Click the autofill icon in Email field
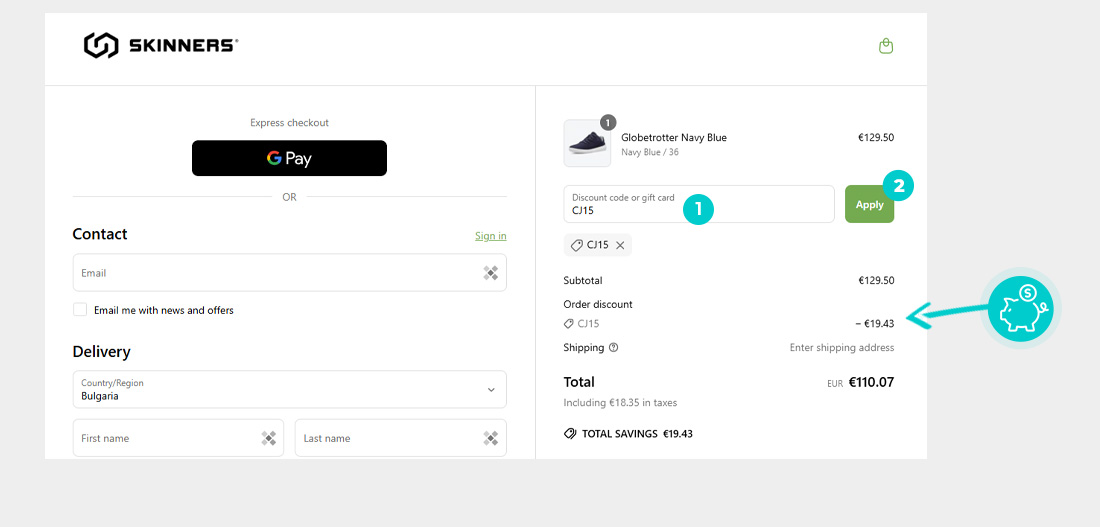 point(490,273)
